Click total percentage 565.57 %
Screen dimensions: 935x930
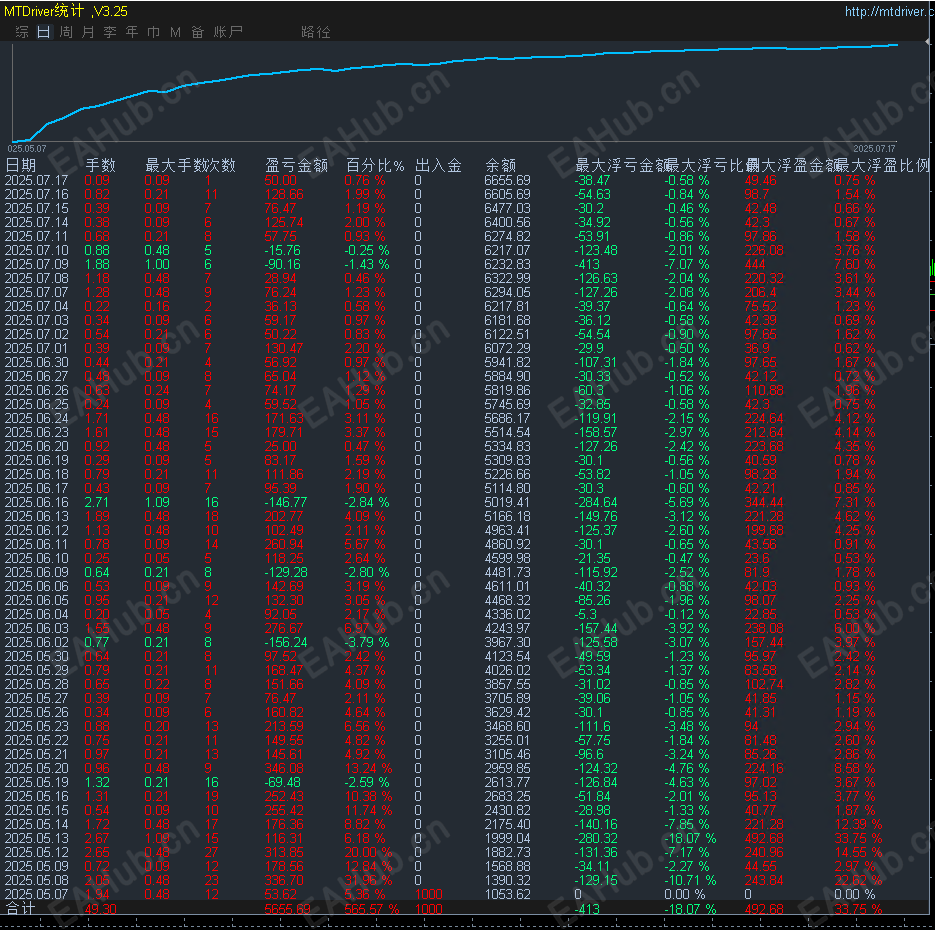(x=371, y=909)
